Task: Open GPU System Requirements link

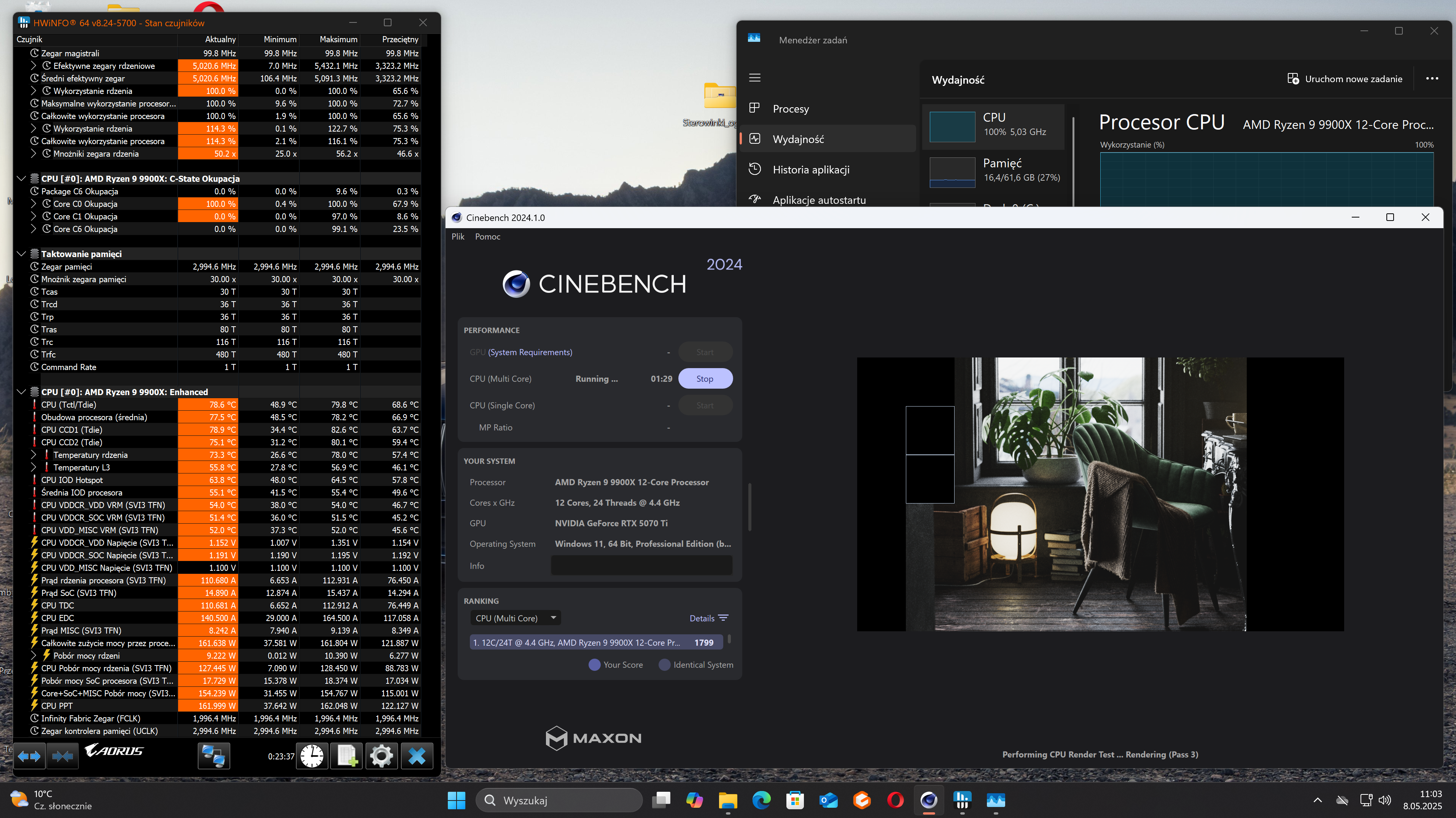Action: click(530, 352)
